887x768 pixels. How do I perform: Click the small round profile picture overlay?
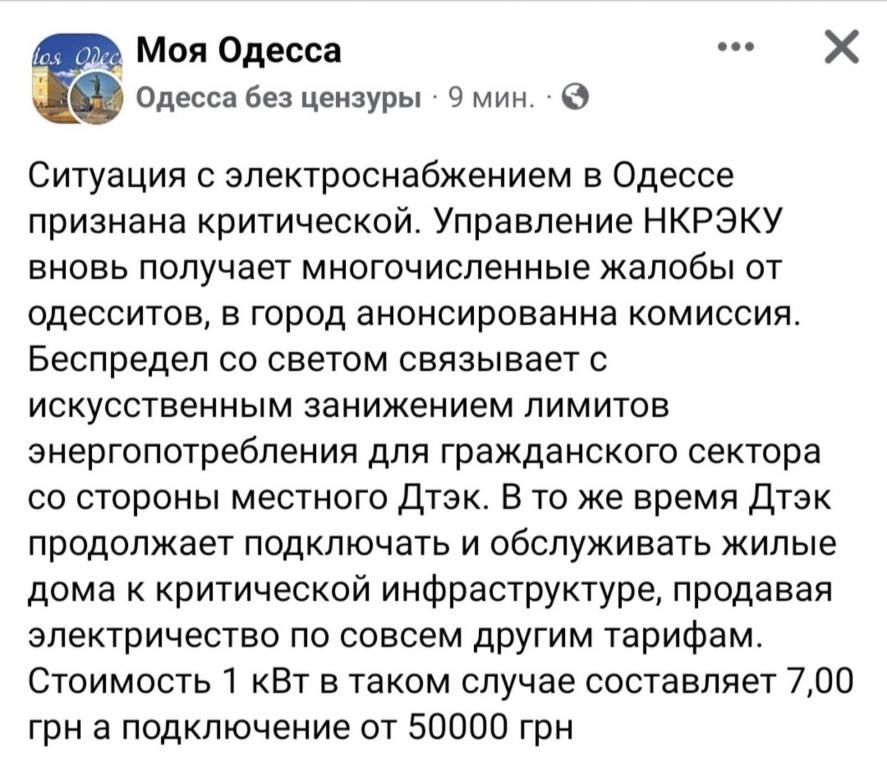[x=96, y=97]
